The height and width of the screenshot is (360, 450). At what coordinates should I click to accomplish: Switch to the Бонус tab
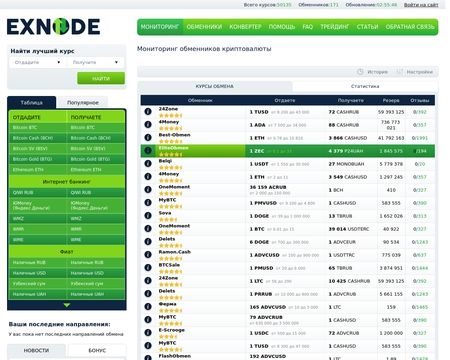click(97, 351)
